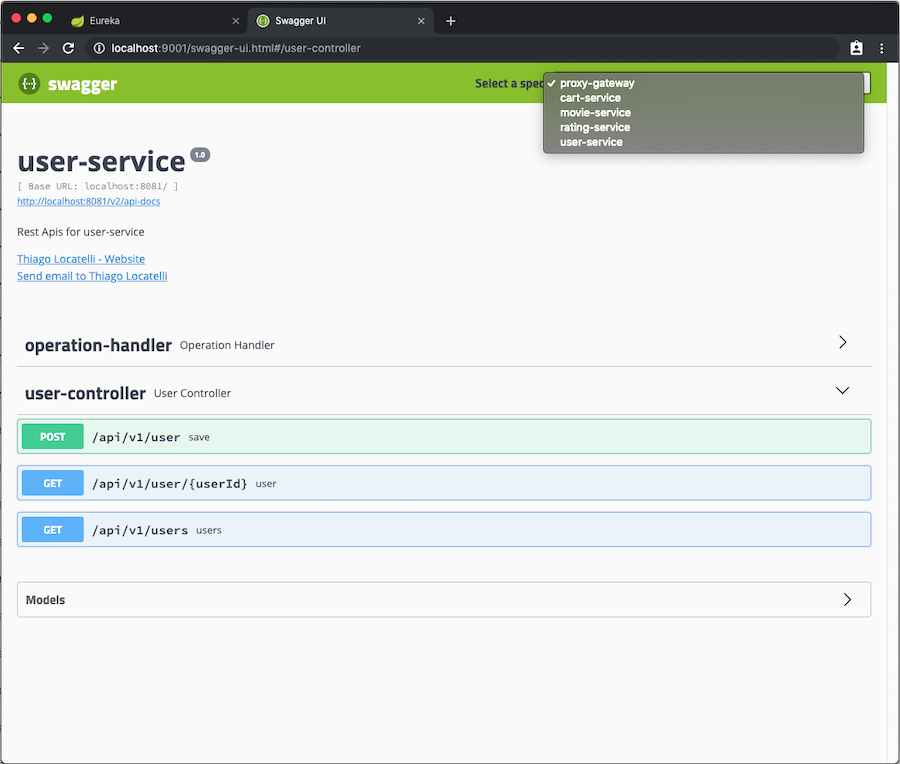Screen dimensions: 900x764
Task: Click the macOS green fullscreen window button
Action: coord(47,18)
